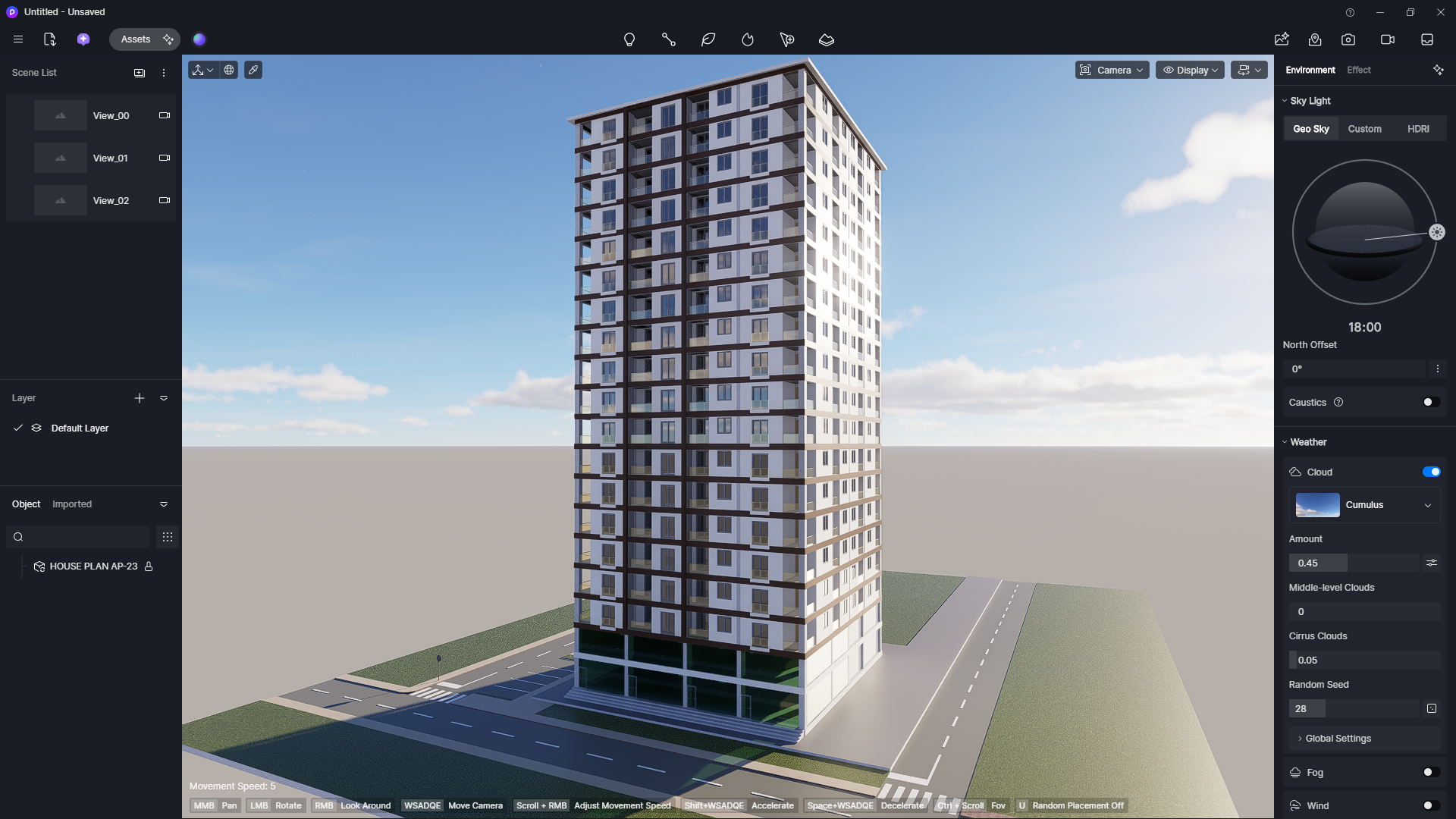
Task: Randomize the Random Seed dice icon
Action: (1432, 708)
